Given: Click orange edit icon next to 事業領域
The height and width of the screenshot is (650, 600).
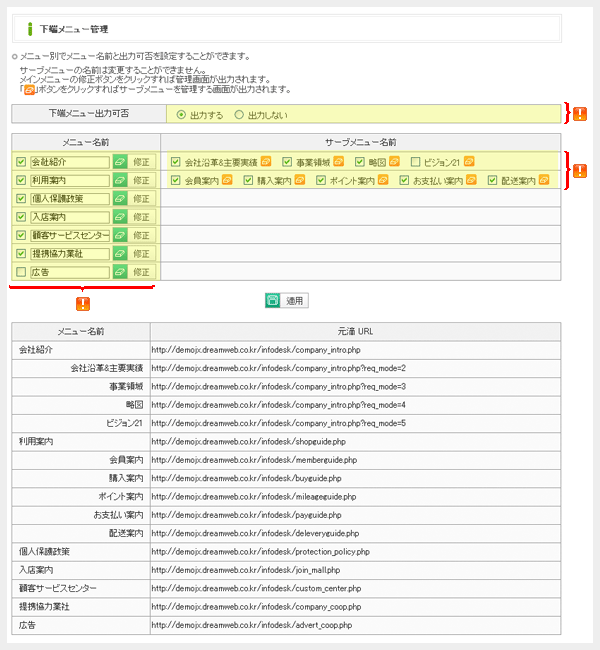Looking at the screenshot, I should (x=338, y=161).
